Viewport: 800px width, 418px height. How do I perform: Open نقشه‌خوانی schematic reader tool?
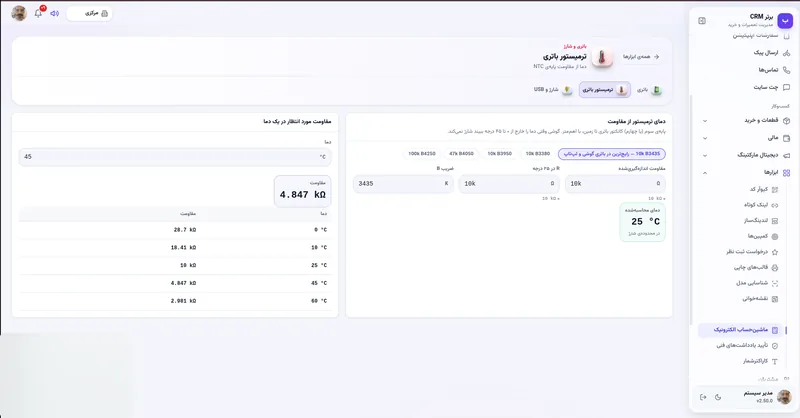click(760, 299)
